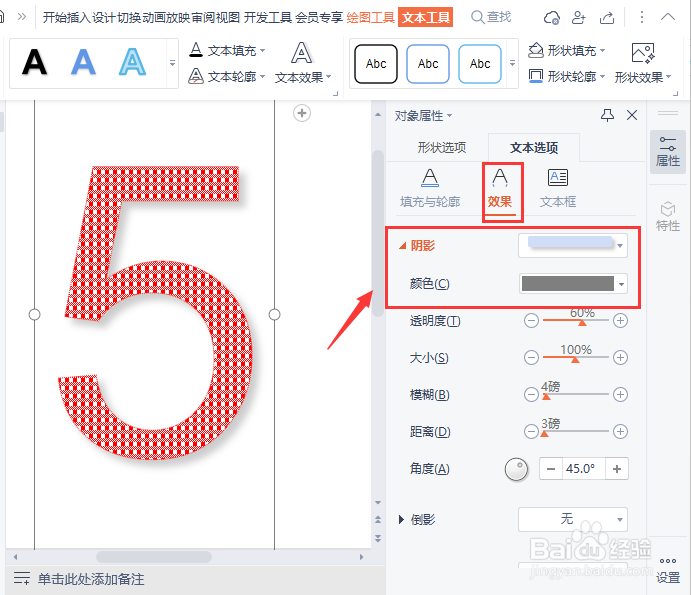Viewport: 691px width, 595px height.
Task: Open the 文本框 text box section
Action: (558, 188)
